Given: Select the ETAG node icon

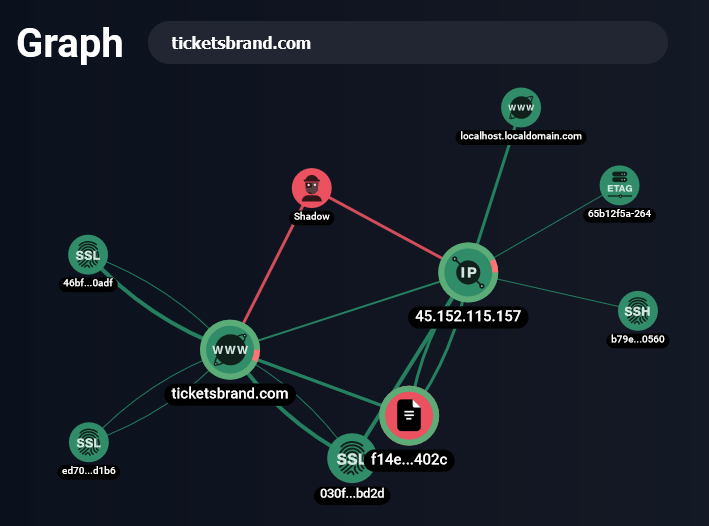Looking at the screenshot, I should point(619,185).
